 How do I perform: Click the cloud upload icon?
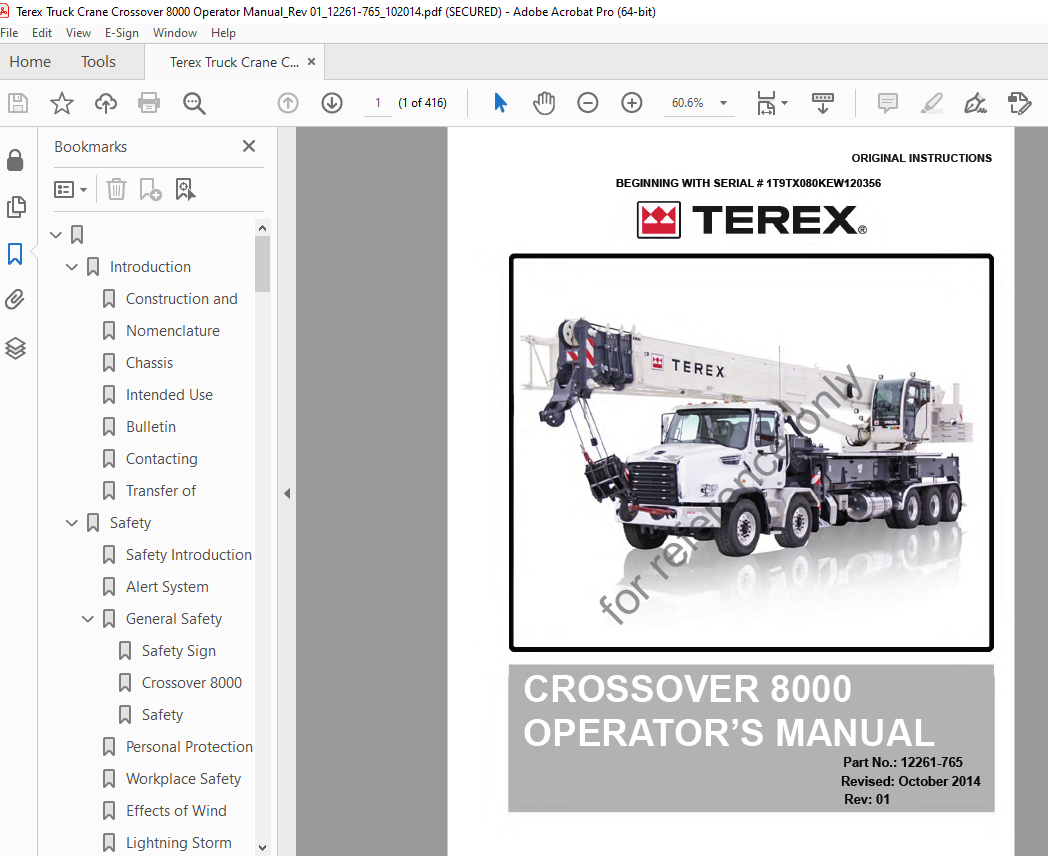(106, 103)
